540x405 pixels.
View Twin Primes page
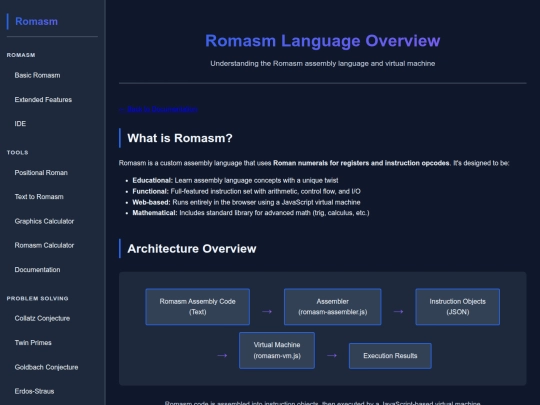33,343
